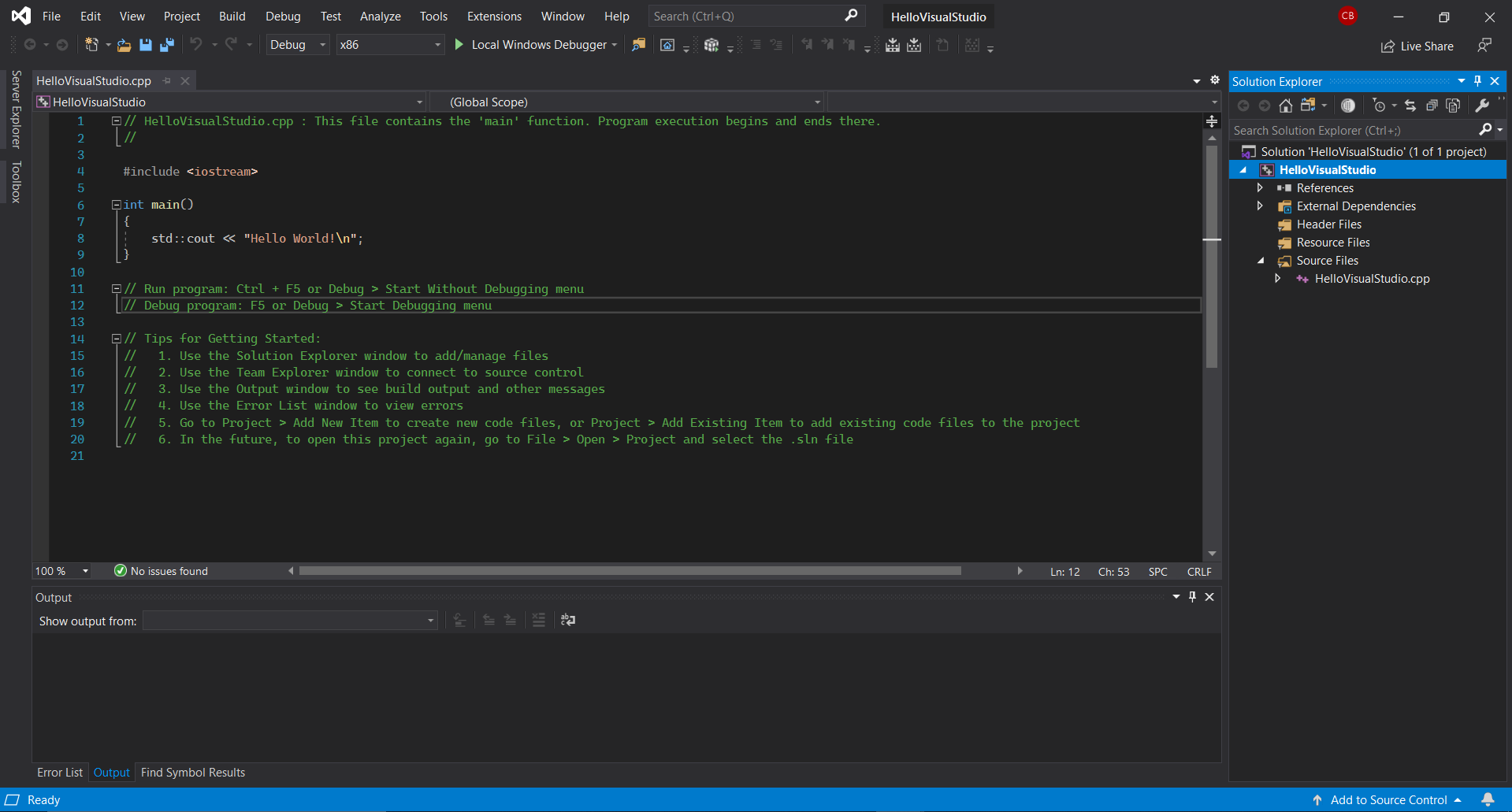
Task: Open the Build menu
Action: pyautogui.click(x=232, y=17)
